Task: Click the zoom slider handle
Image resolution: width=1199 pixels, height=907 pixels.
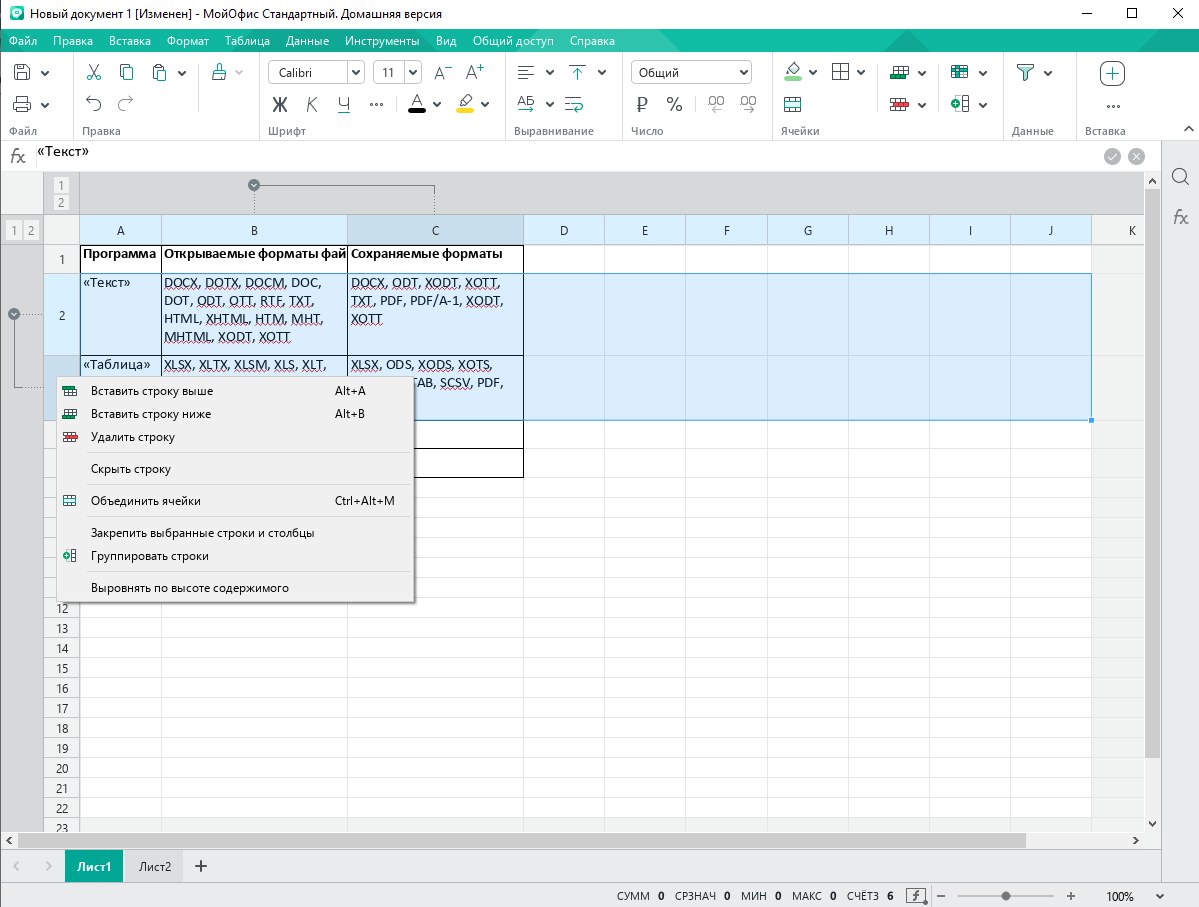Action: (1006, 896)
